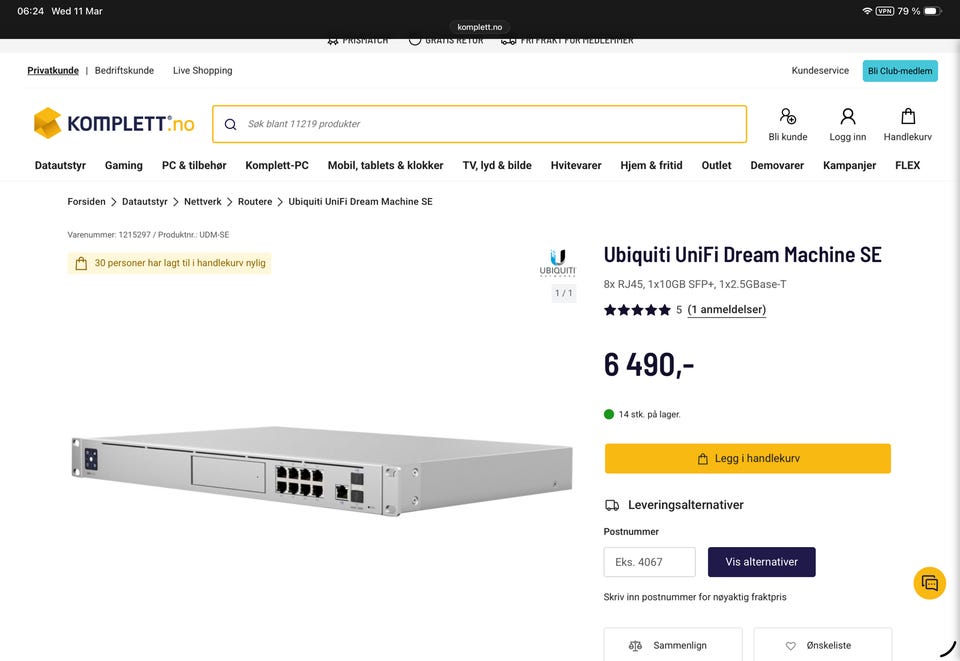
Task: Click the Ubiquiti brand logo
Action: (557, 263)
